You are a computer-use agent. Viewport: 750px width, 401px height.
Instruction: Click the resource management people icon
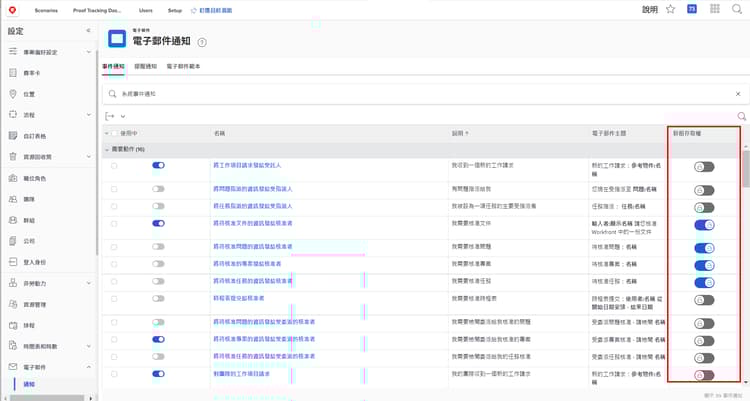point(13,304)
